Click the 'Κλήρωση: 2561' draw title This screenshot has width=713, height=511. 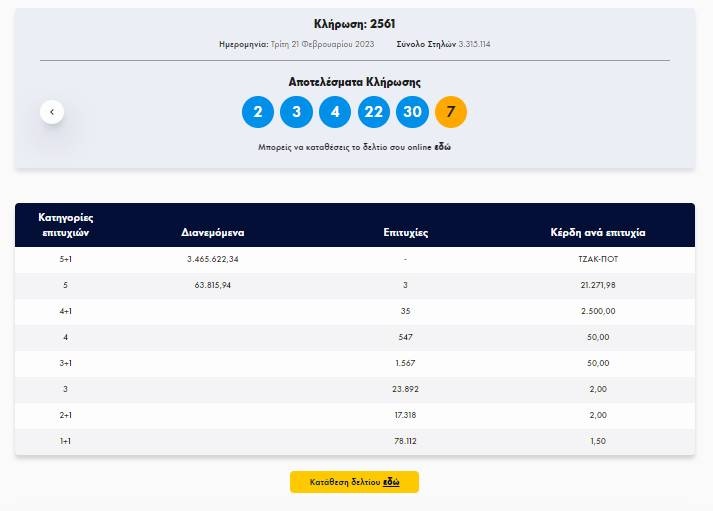pyautogui.click(x=355, y=24)
